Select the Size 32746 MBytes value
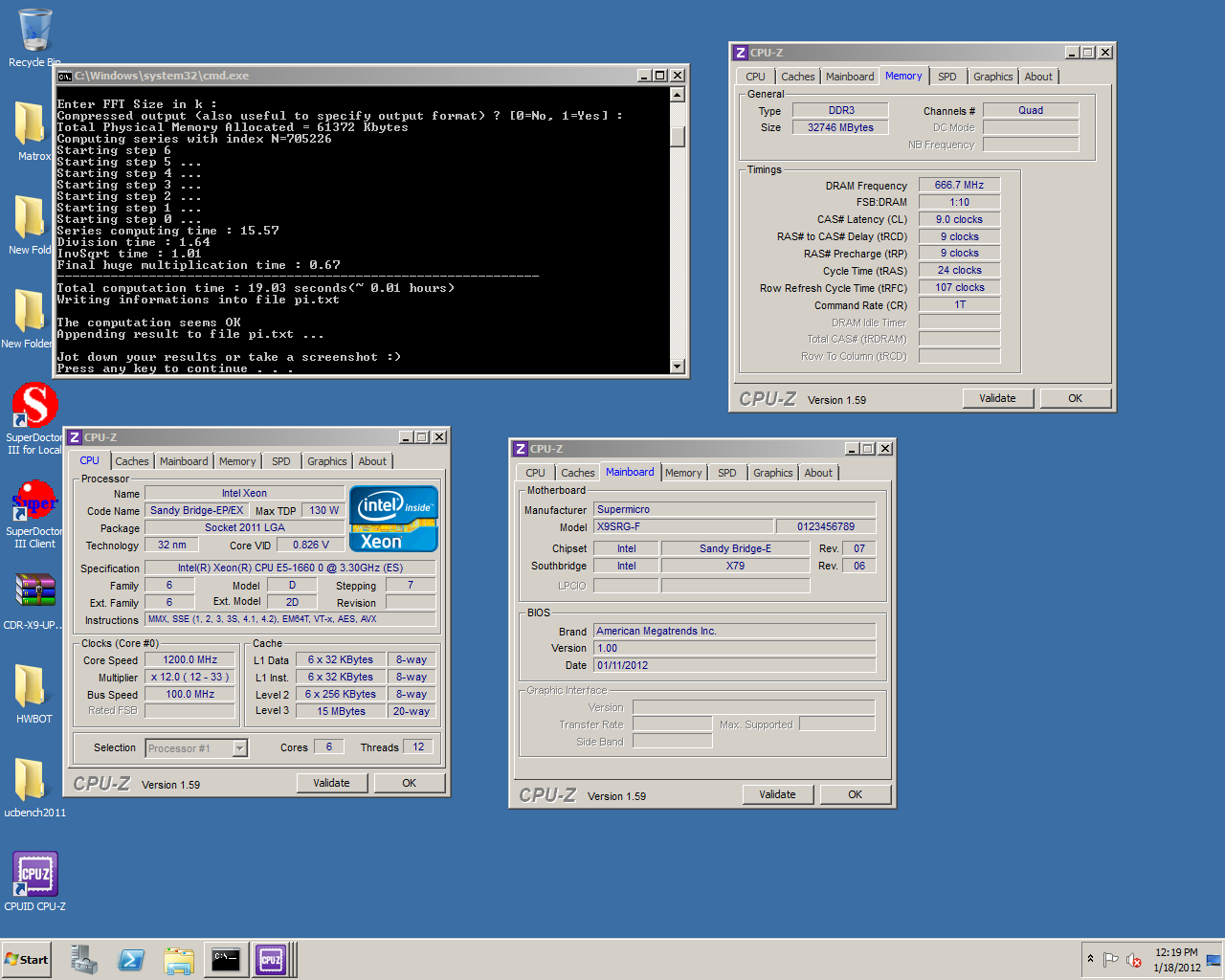Image resolution: width=1225 pixels, height=980 pixels. 840,127
